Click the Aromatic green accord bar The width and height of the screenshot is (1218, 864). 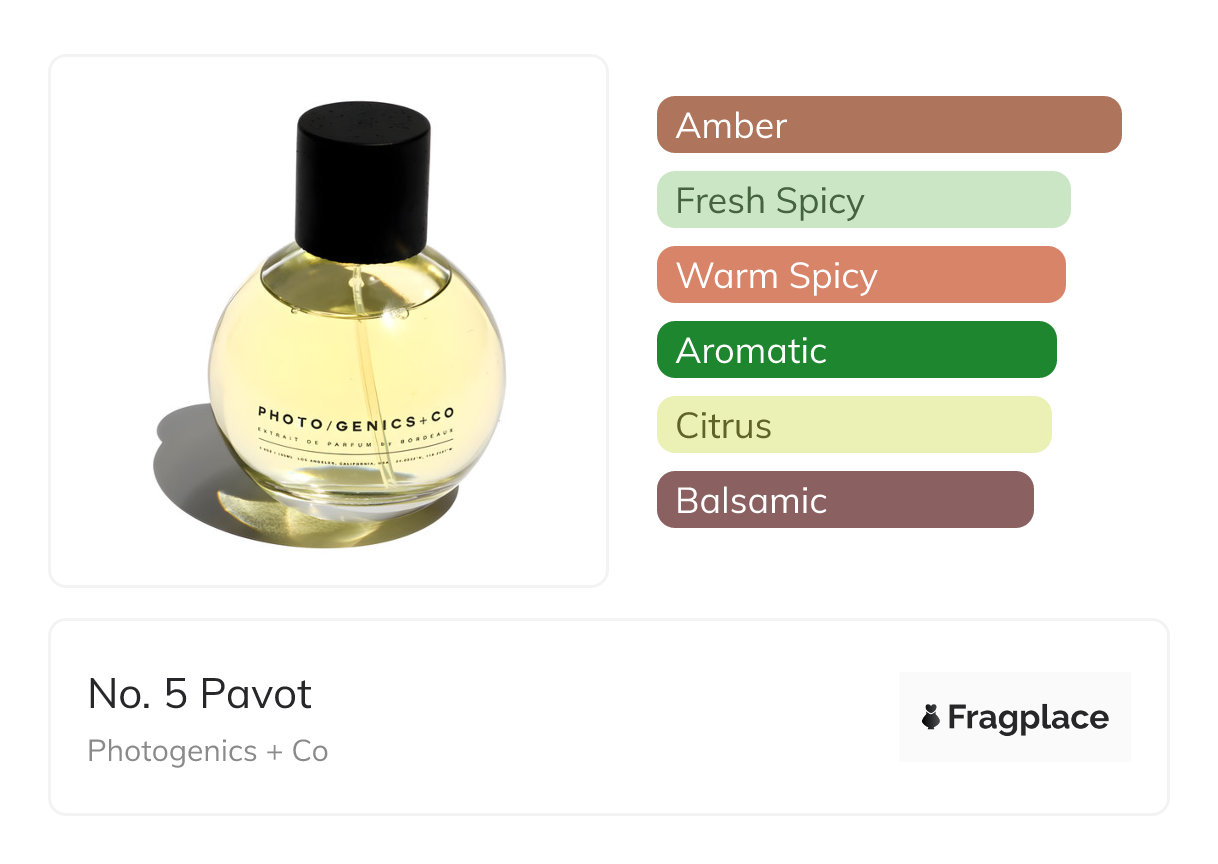857,350
